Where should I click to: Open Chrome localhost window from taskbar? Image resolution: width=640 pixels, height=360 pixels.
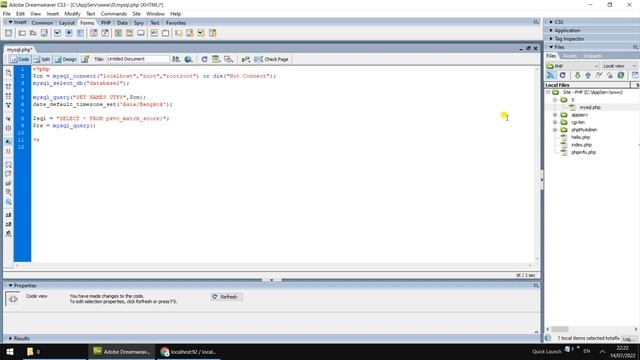click(x=188, y=352)
